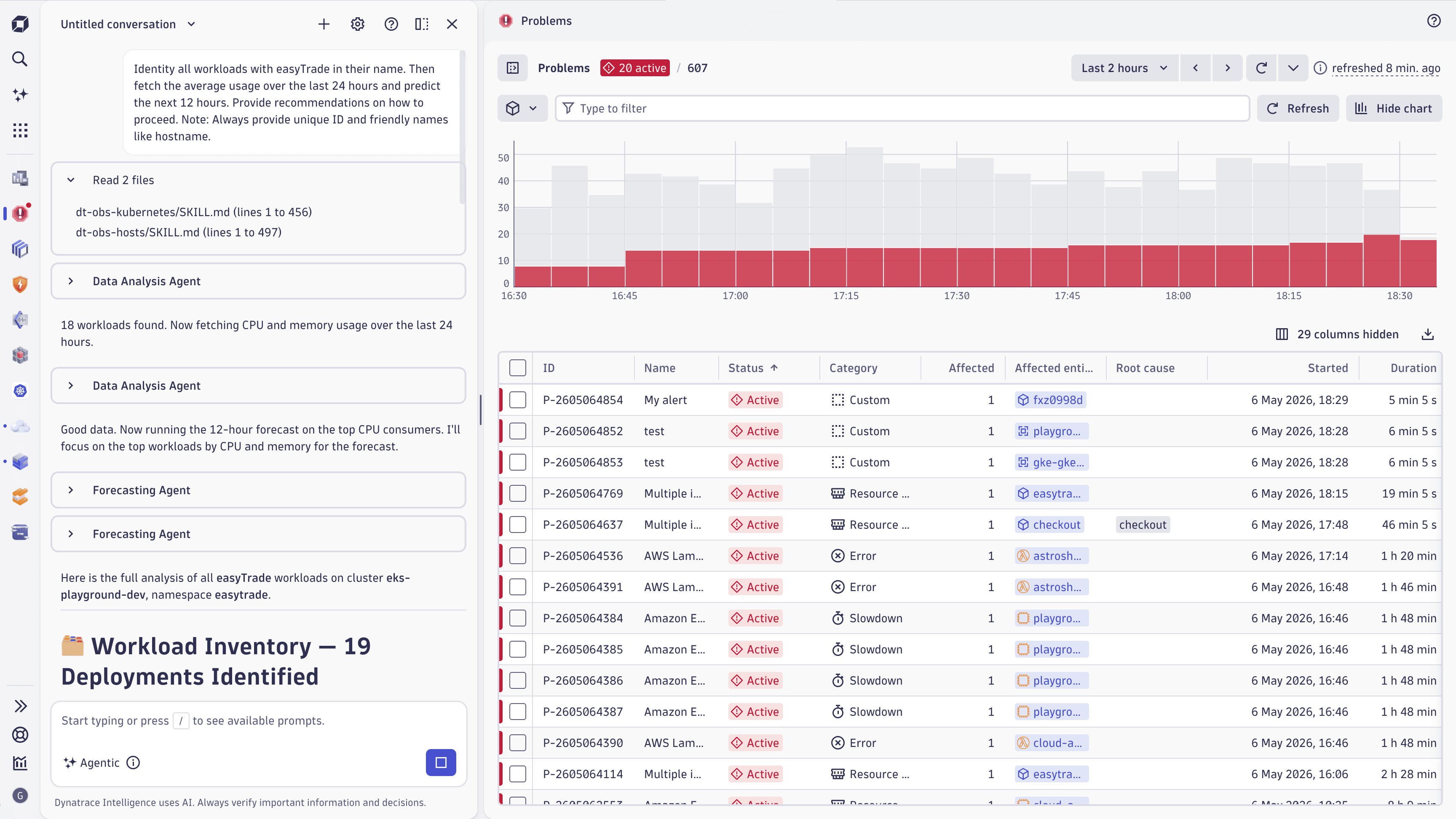Focus the chat prompt input field

coord(258,721)
